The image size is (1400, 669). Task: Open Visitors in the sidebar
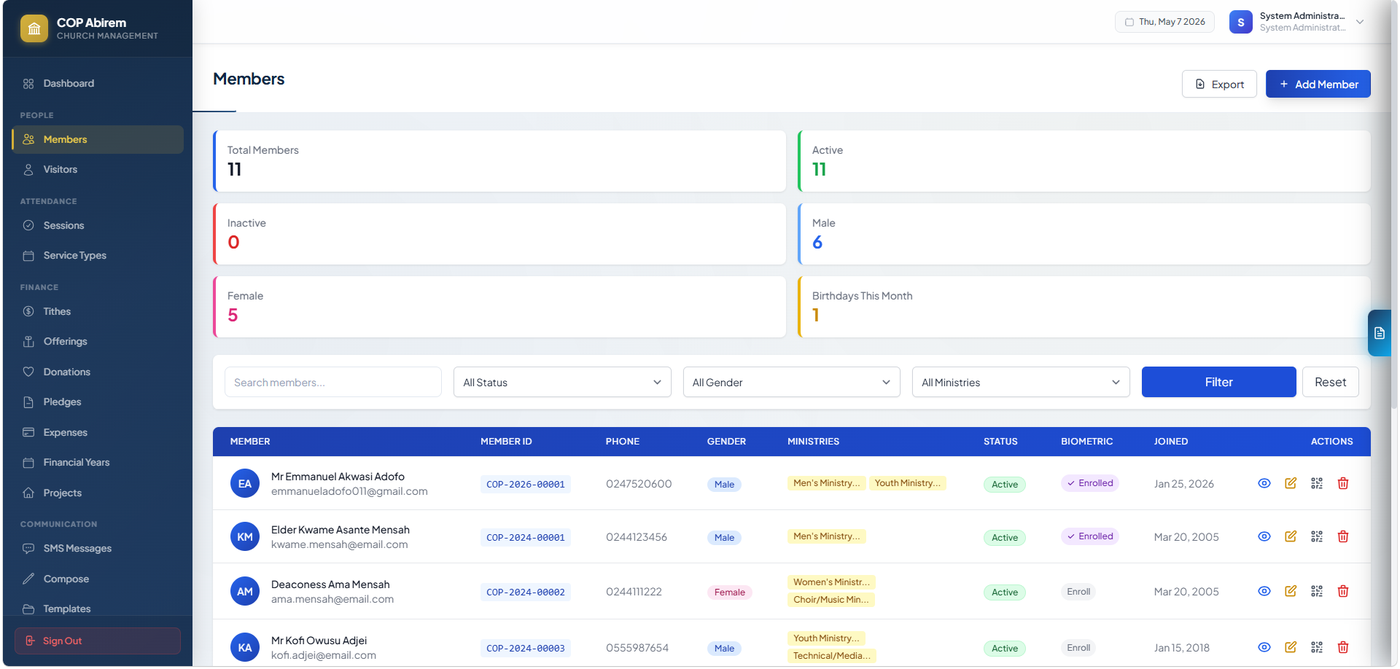pyautogui.click(x=97, y=169)
